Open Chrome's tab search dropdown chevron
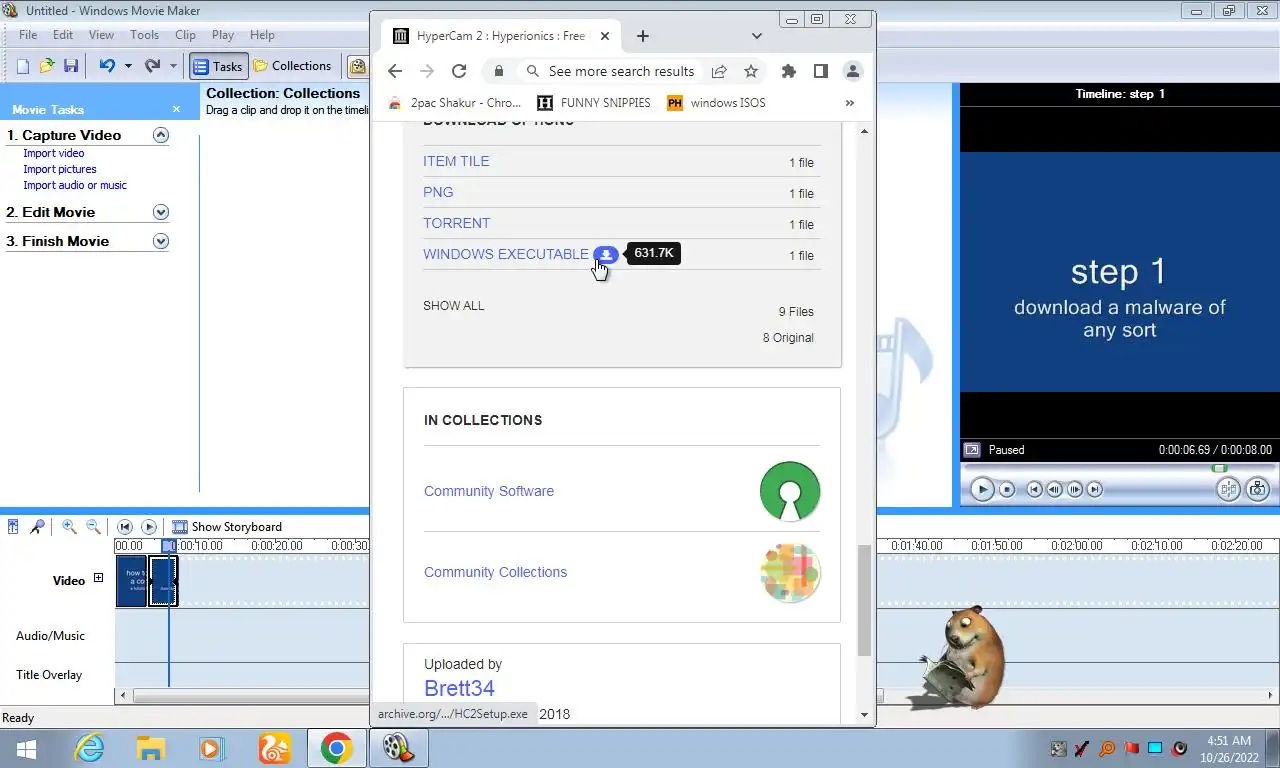The height and width of the screenshot is (768, 1280). pyautogui.click(x=757, y=36)
